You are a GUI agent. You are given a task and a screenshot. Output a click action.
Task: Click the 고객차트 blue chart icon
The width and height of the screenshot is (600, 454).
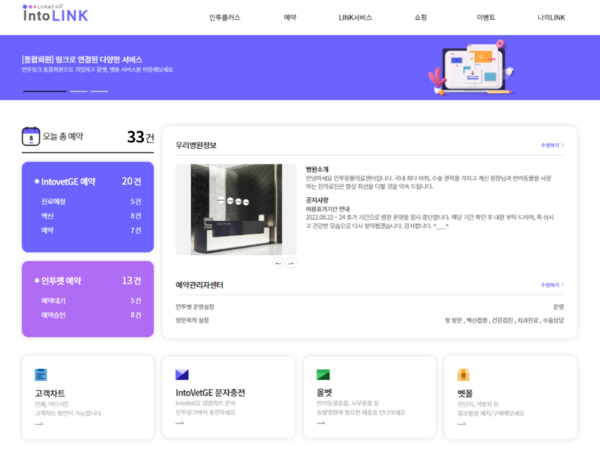40,375
